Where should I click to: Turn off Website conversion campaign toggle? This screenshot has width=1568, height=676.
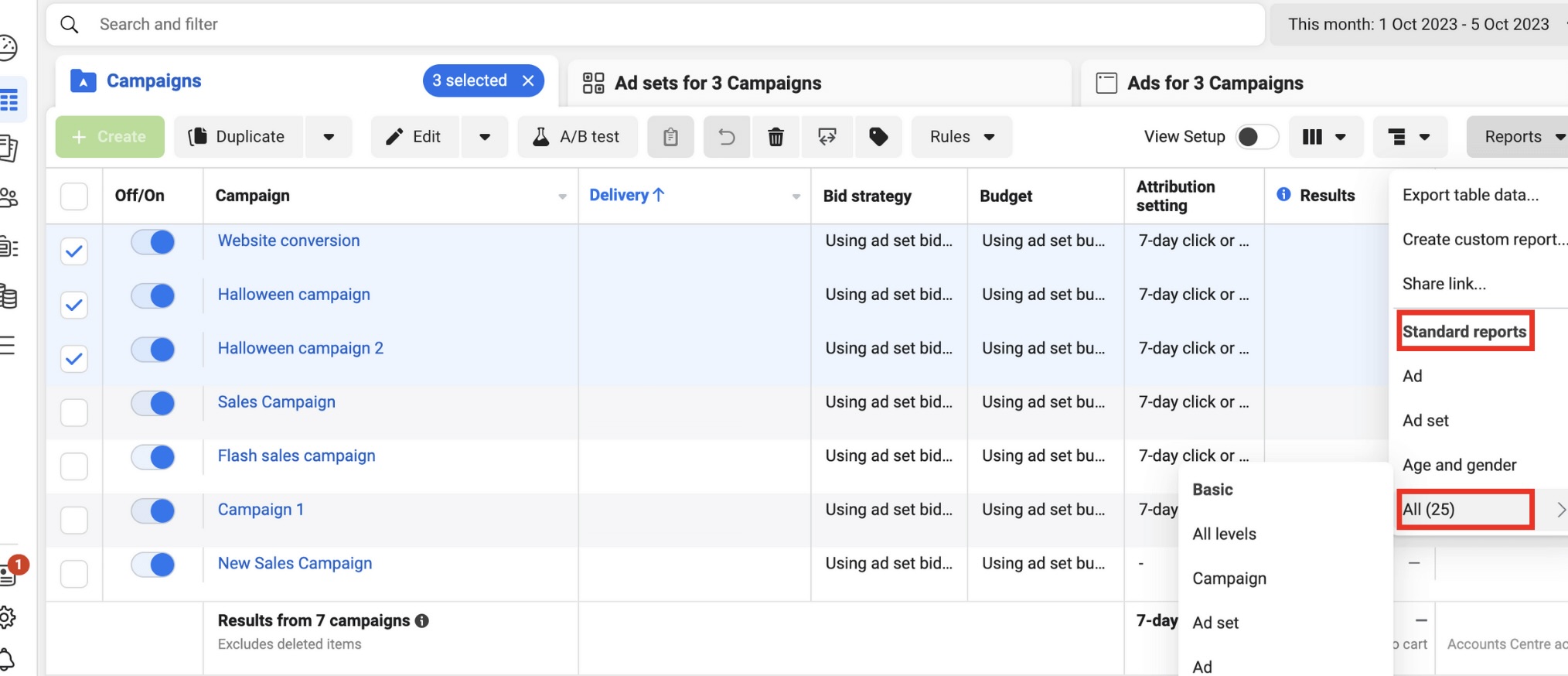tap(153, 242)
